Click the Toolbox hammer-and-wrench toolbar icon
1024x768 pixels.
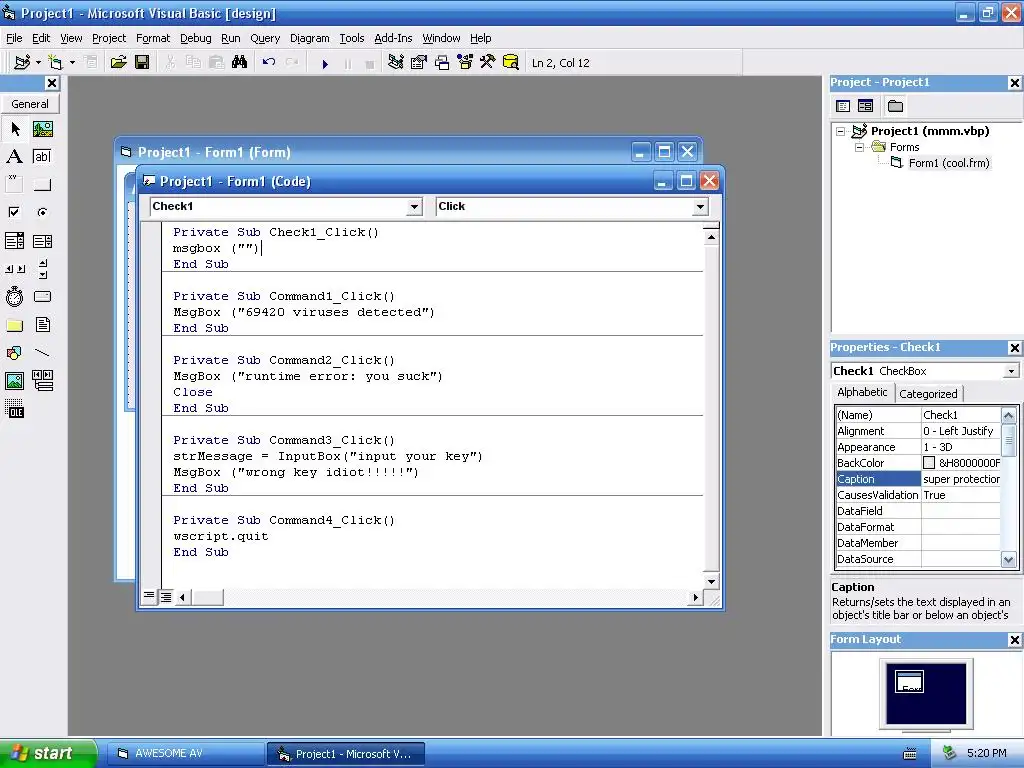[488, 62]
